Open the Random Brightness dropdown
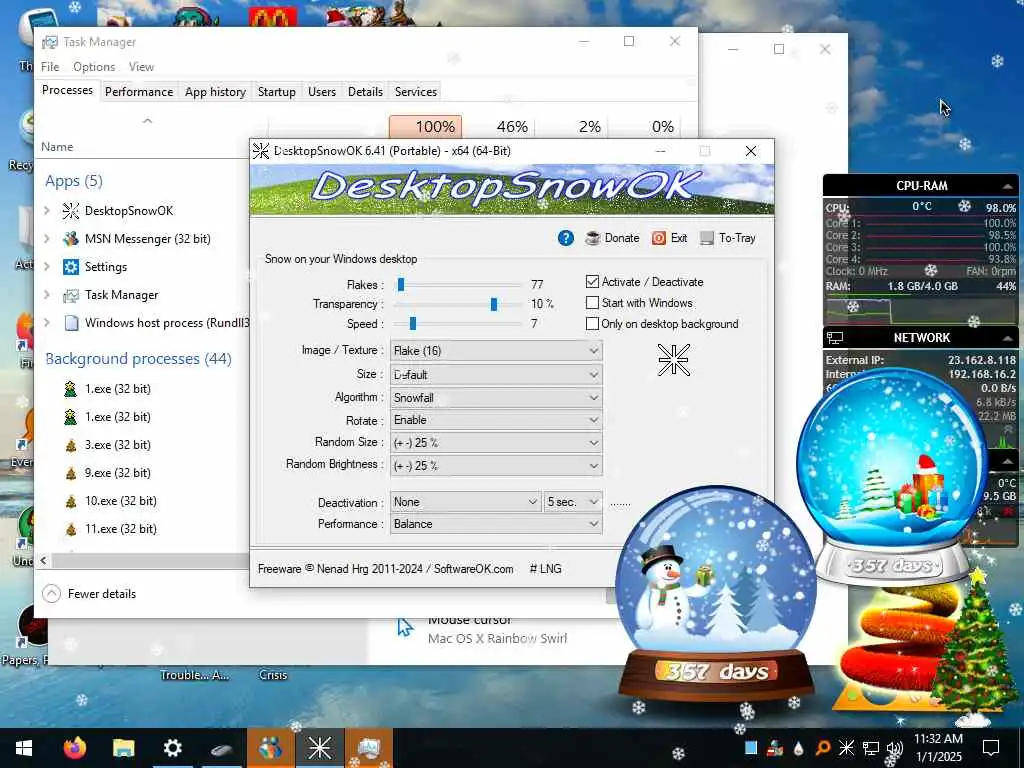This screenshot has height=768, width=1024. coord(496,466)
